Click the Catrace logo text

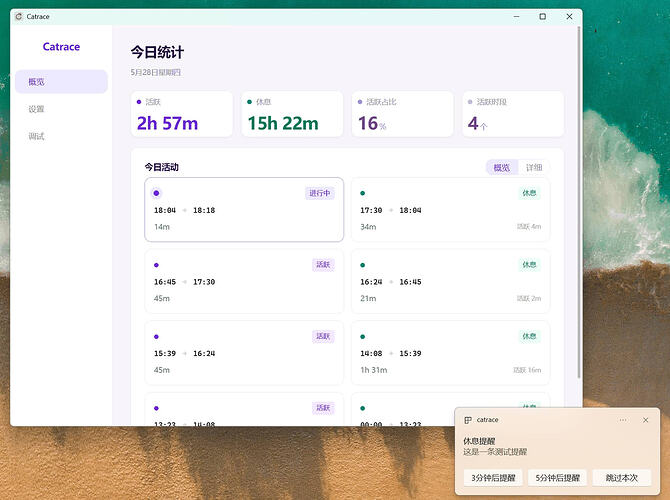pos(61,47)
